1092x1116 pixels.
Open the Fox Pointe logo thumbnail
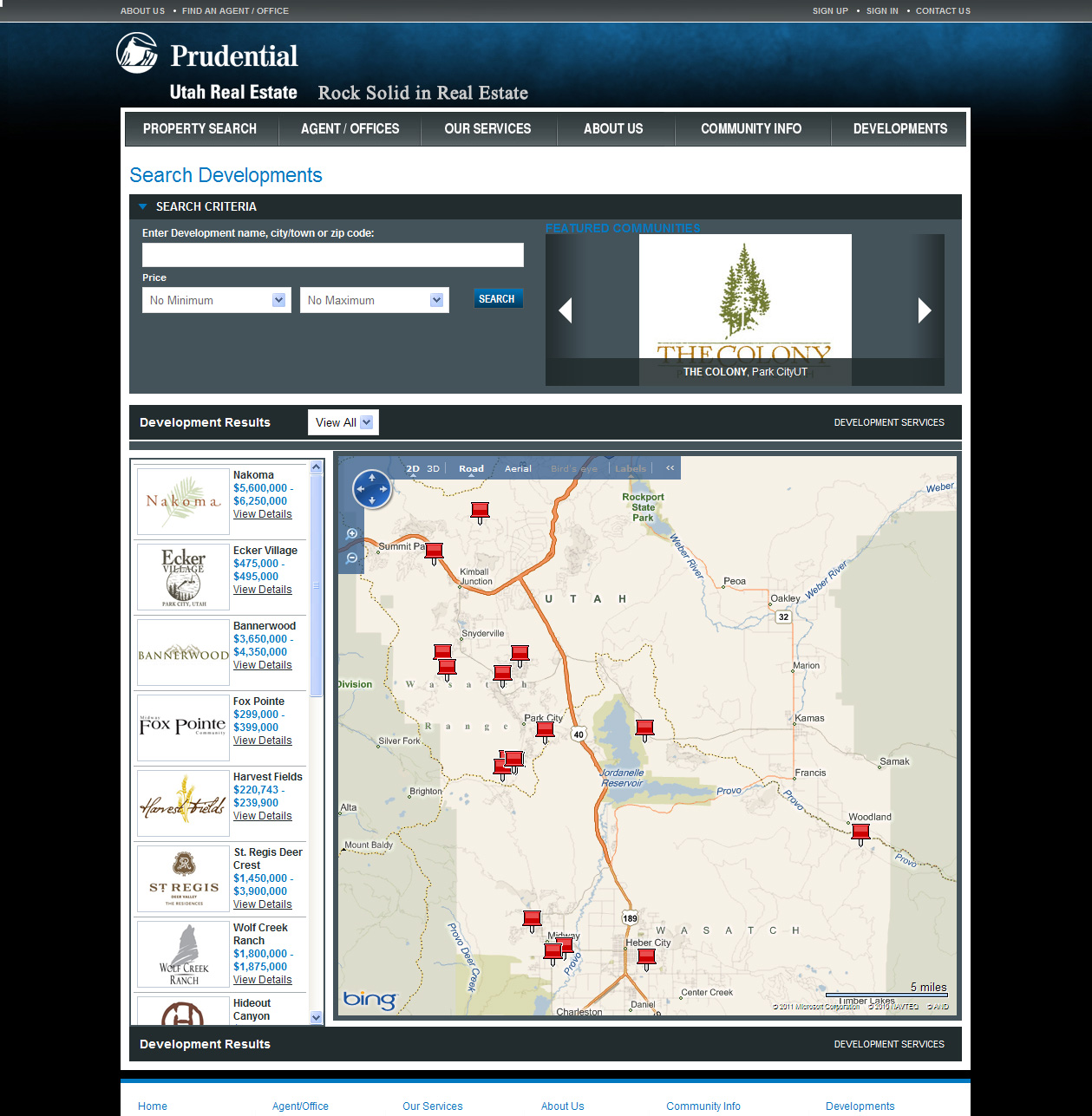click(x=183, y=728)
